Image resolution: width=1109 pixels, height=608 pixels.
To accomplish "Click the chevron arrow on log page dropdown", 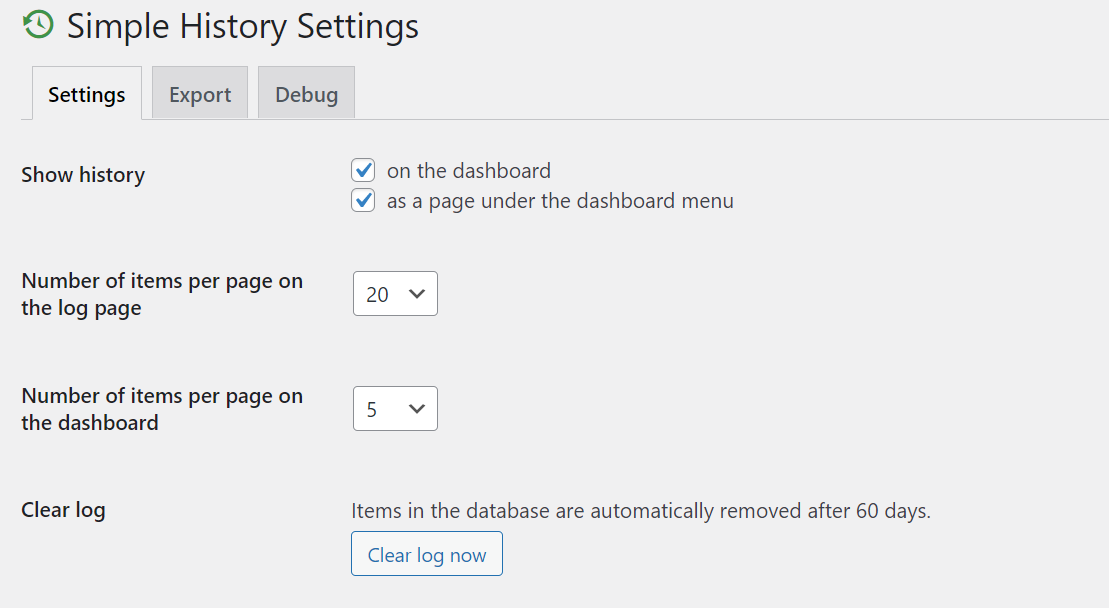I will click(417, 294).
